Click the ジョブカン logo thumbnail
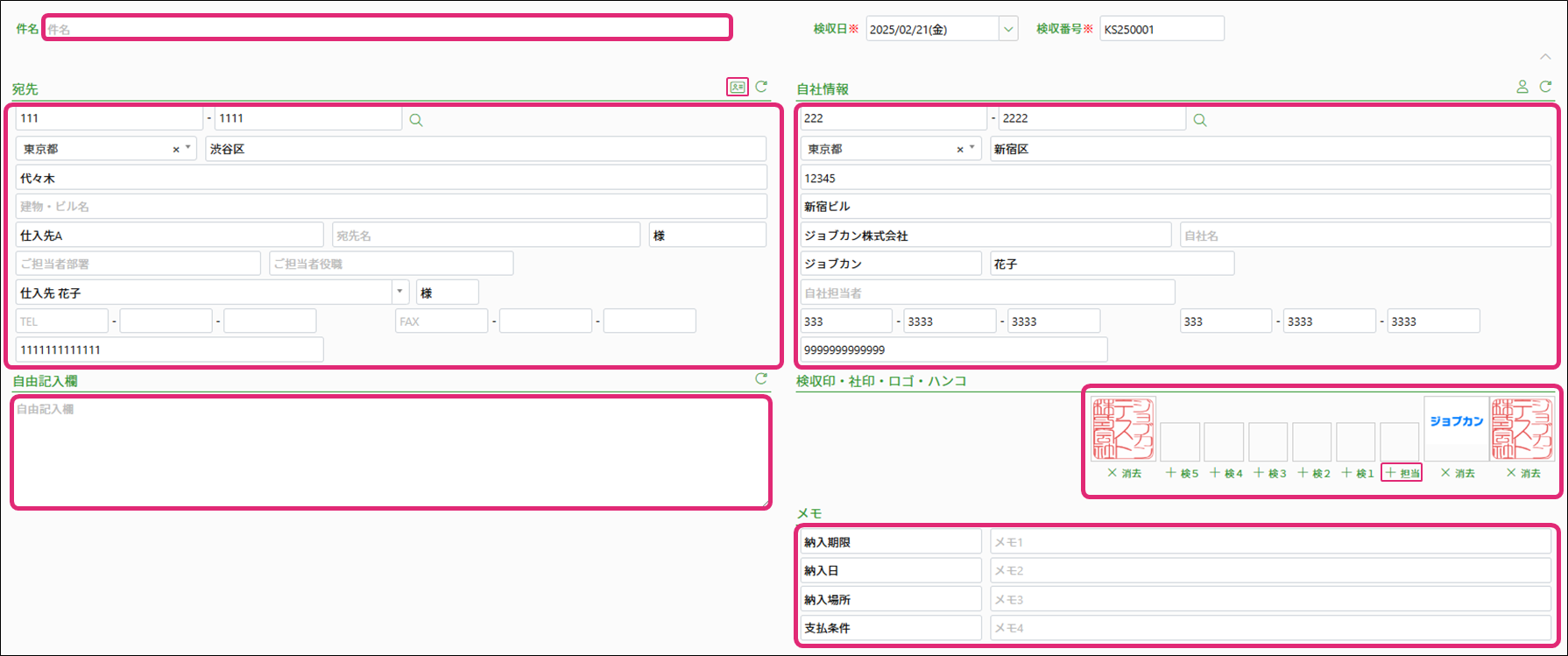This screenshot has width=1568, height=656. coord(1456,428)
